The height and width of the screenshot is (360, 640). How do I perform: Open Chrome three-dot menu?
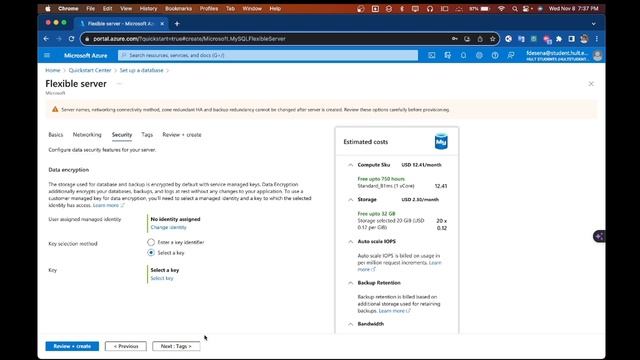597,39
